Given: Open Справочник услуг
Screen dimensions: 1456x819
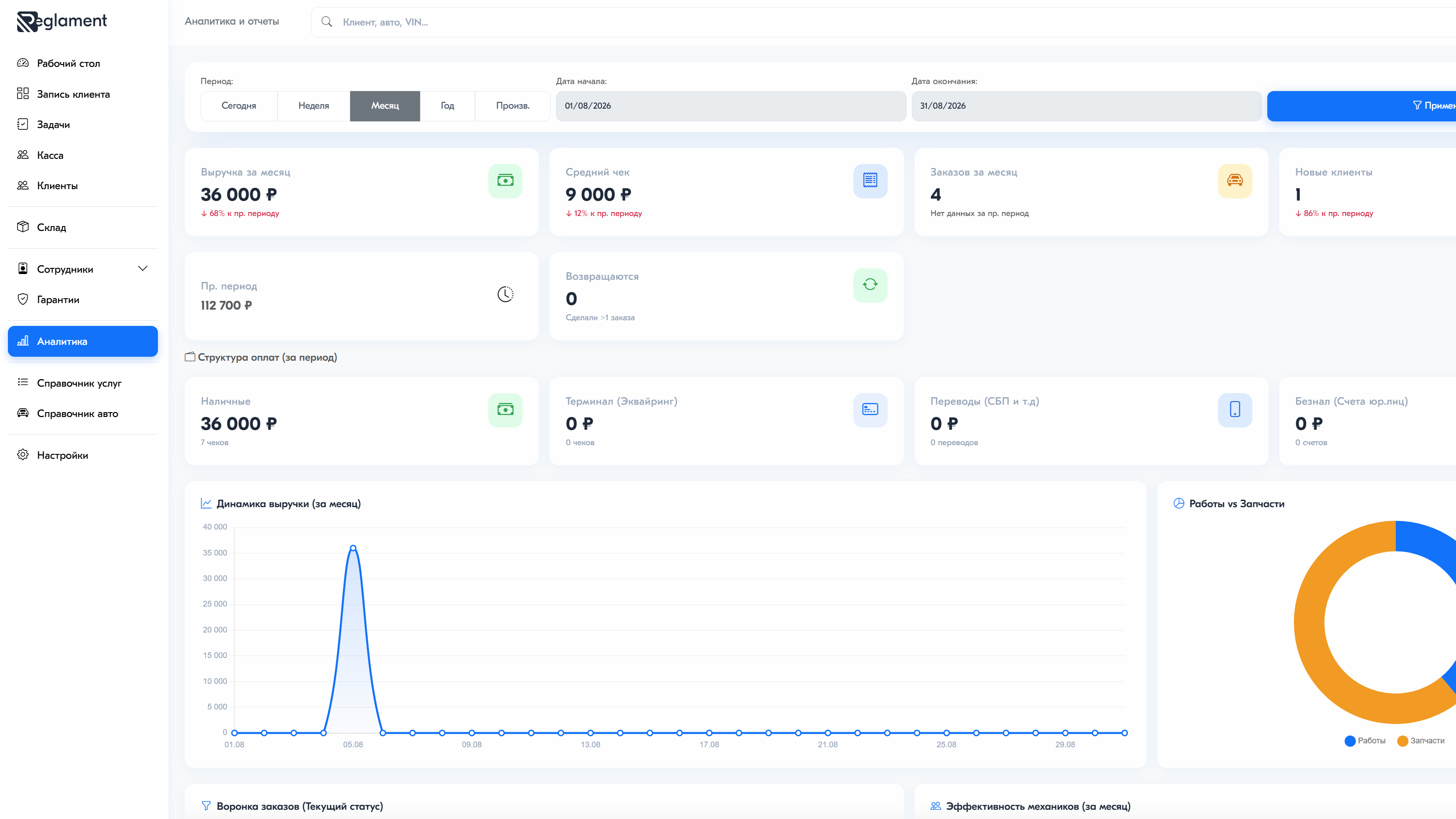Looking at the screenshot, I should 83,383.
